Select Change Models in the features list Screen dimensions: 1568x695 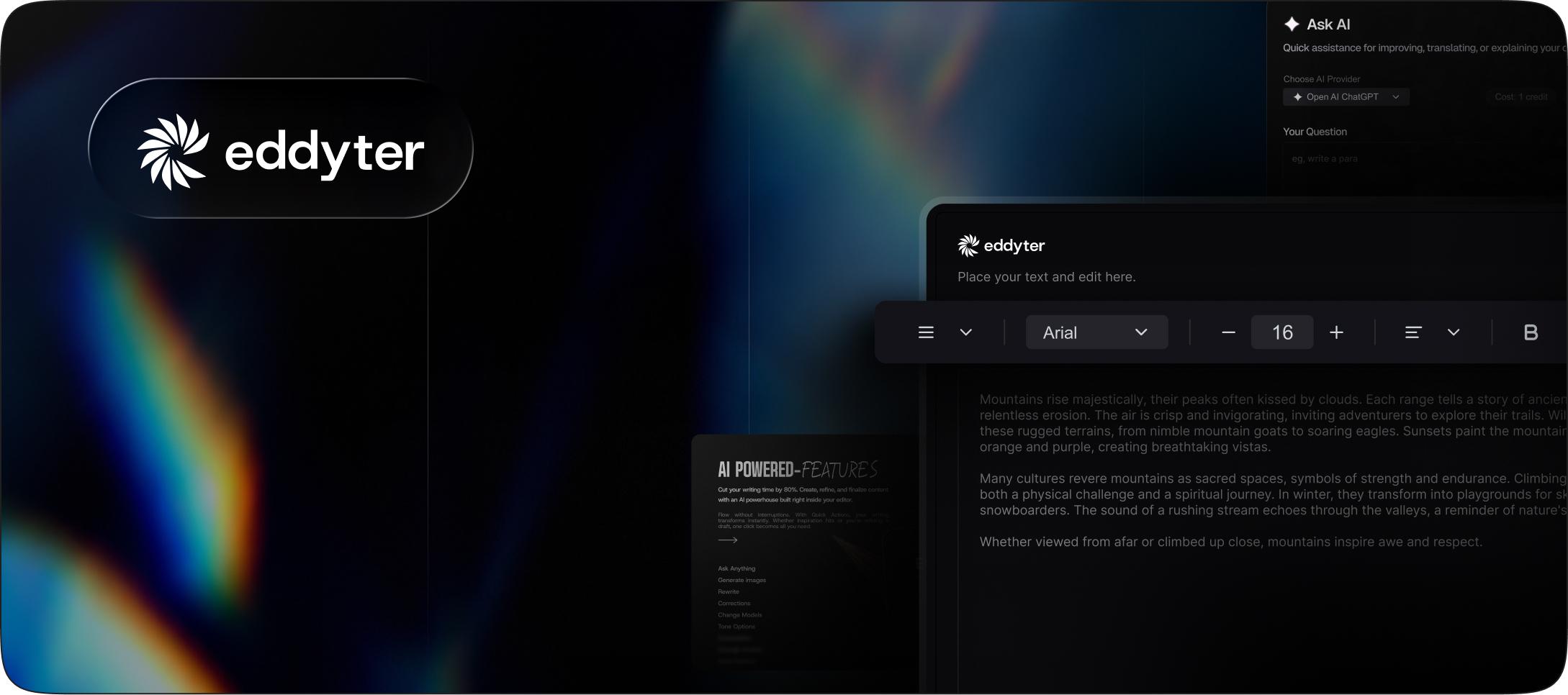739,614
